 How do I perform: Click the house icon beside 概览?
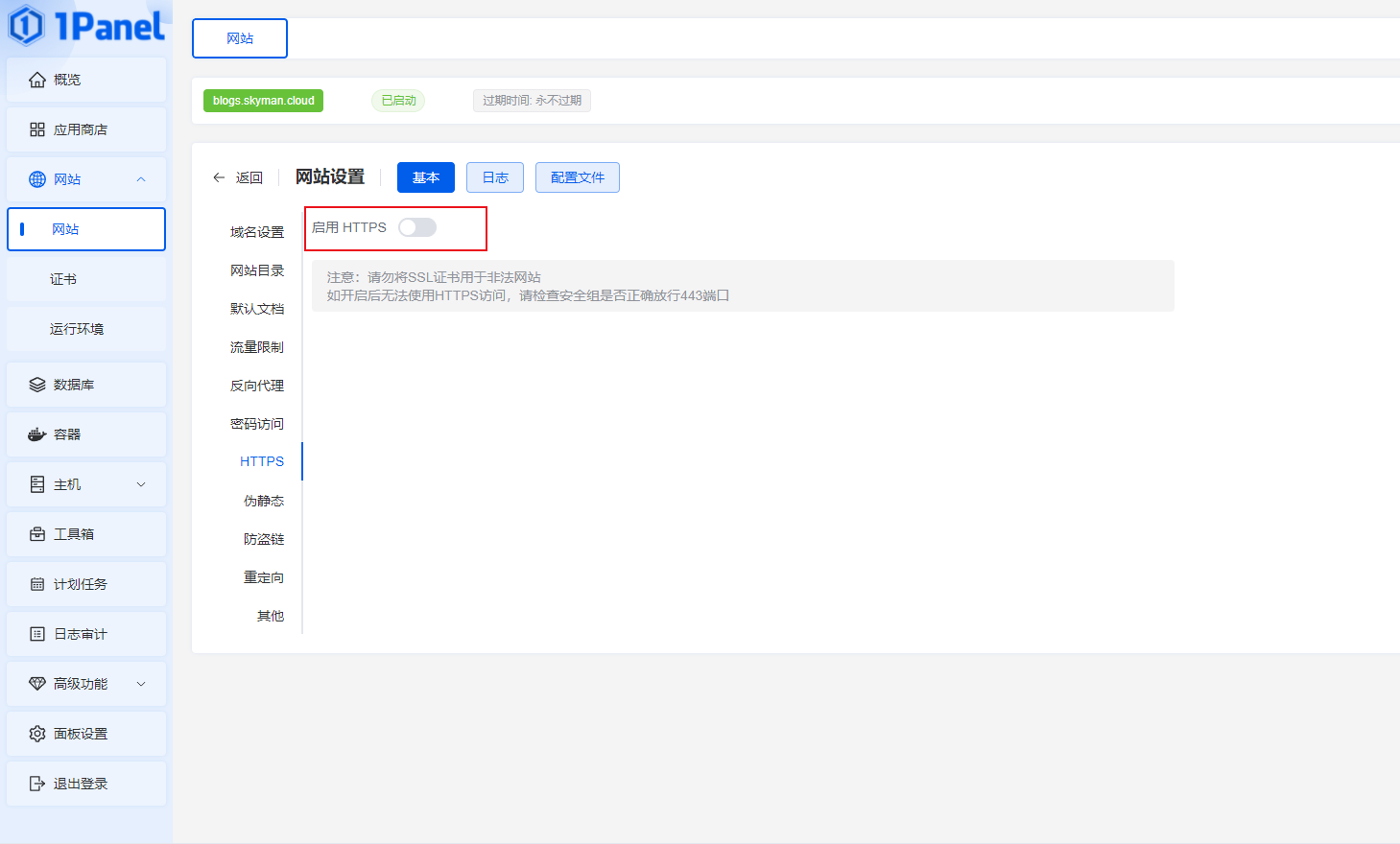pos(37,80)
